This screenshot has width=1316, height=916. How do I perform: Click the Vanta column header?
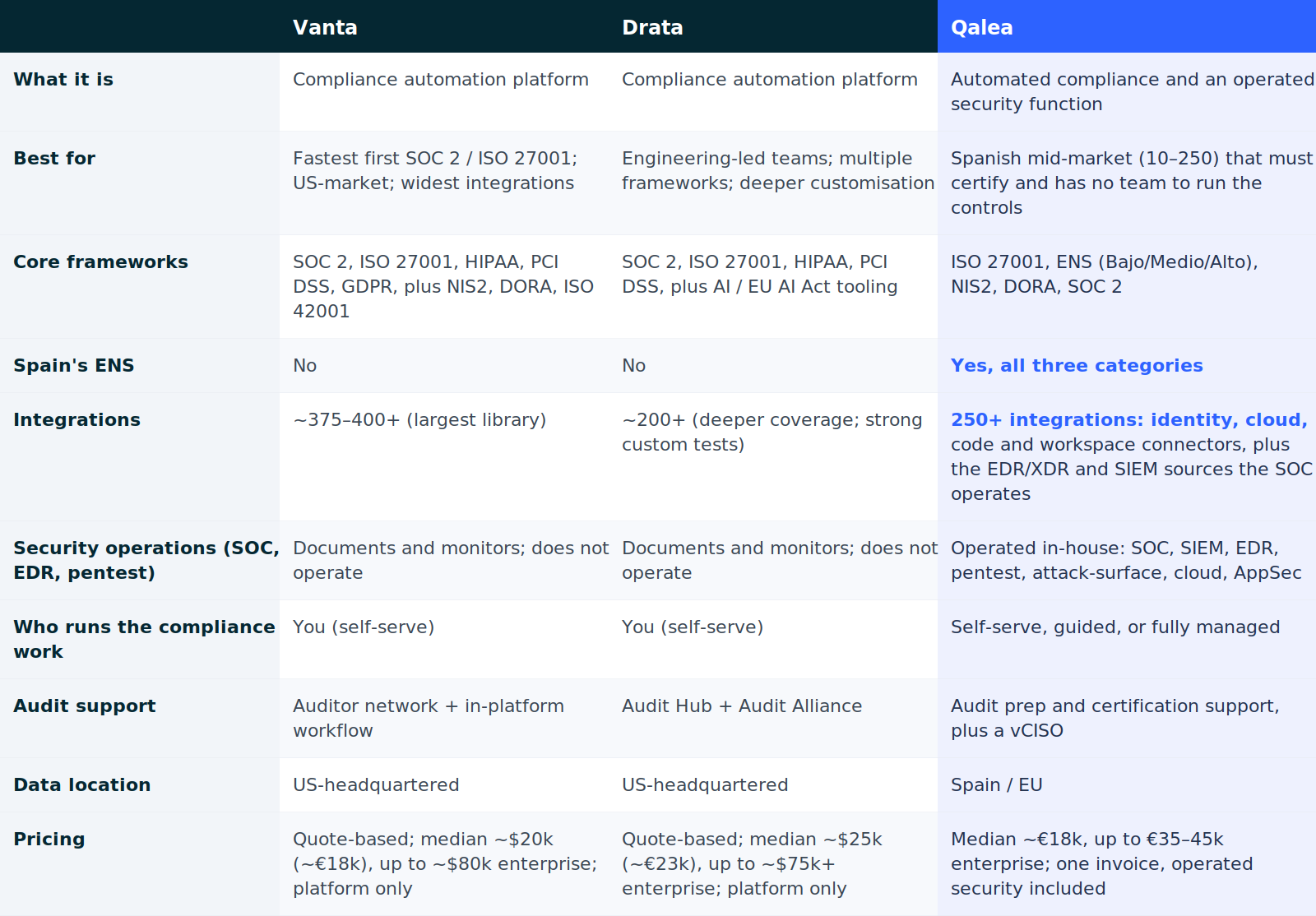(x=325, y=27)
